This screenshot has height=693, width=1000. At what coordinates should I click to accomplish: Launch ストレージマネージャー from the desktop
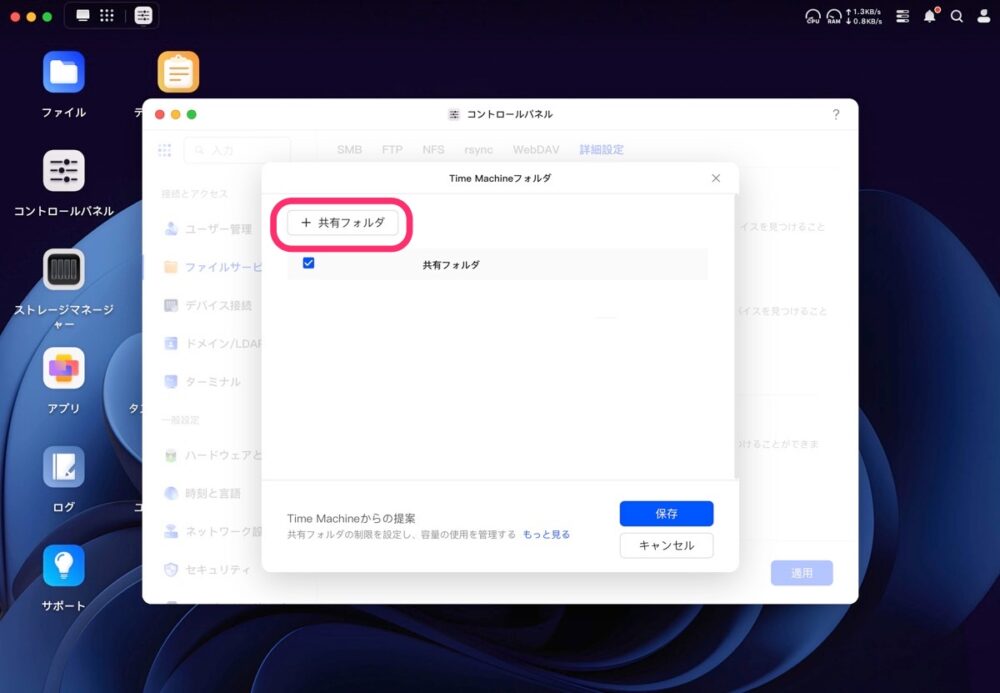coord(64,270)
